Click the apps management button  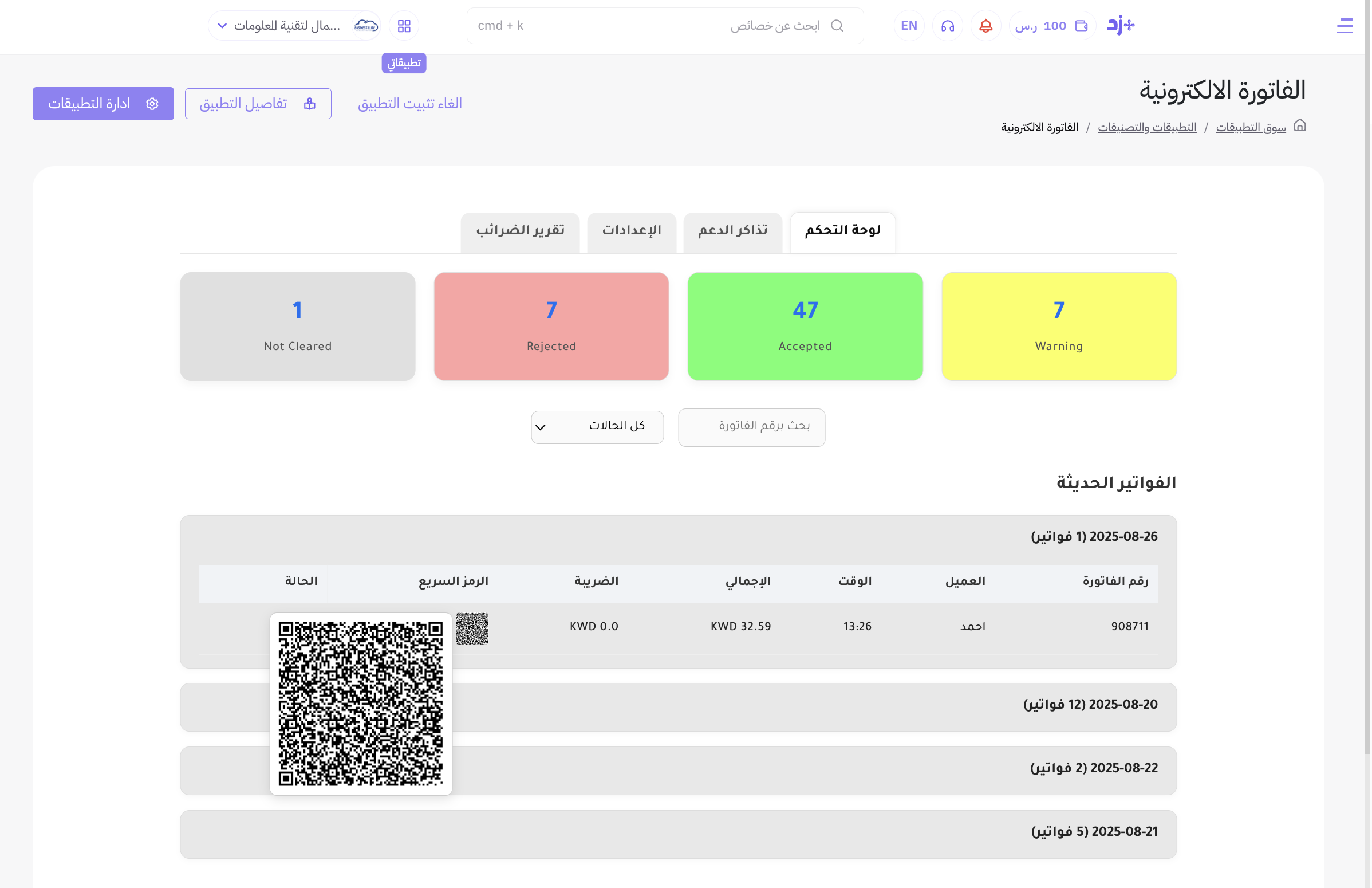click(x=103, y=104)
